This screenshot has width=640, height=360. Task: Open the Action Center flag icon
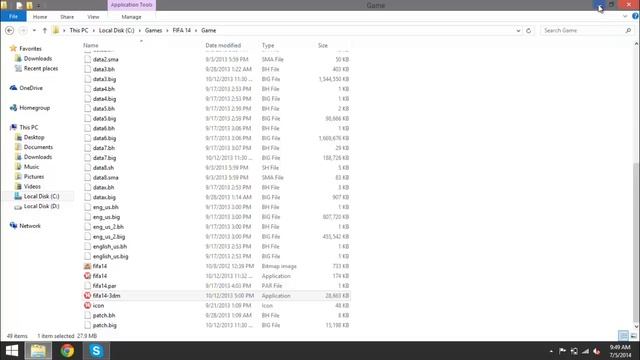point(562,351)
